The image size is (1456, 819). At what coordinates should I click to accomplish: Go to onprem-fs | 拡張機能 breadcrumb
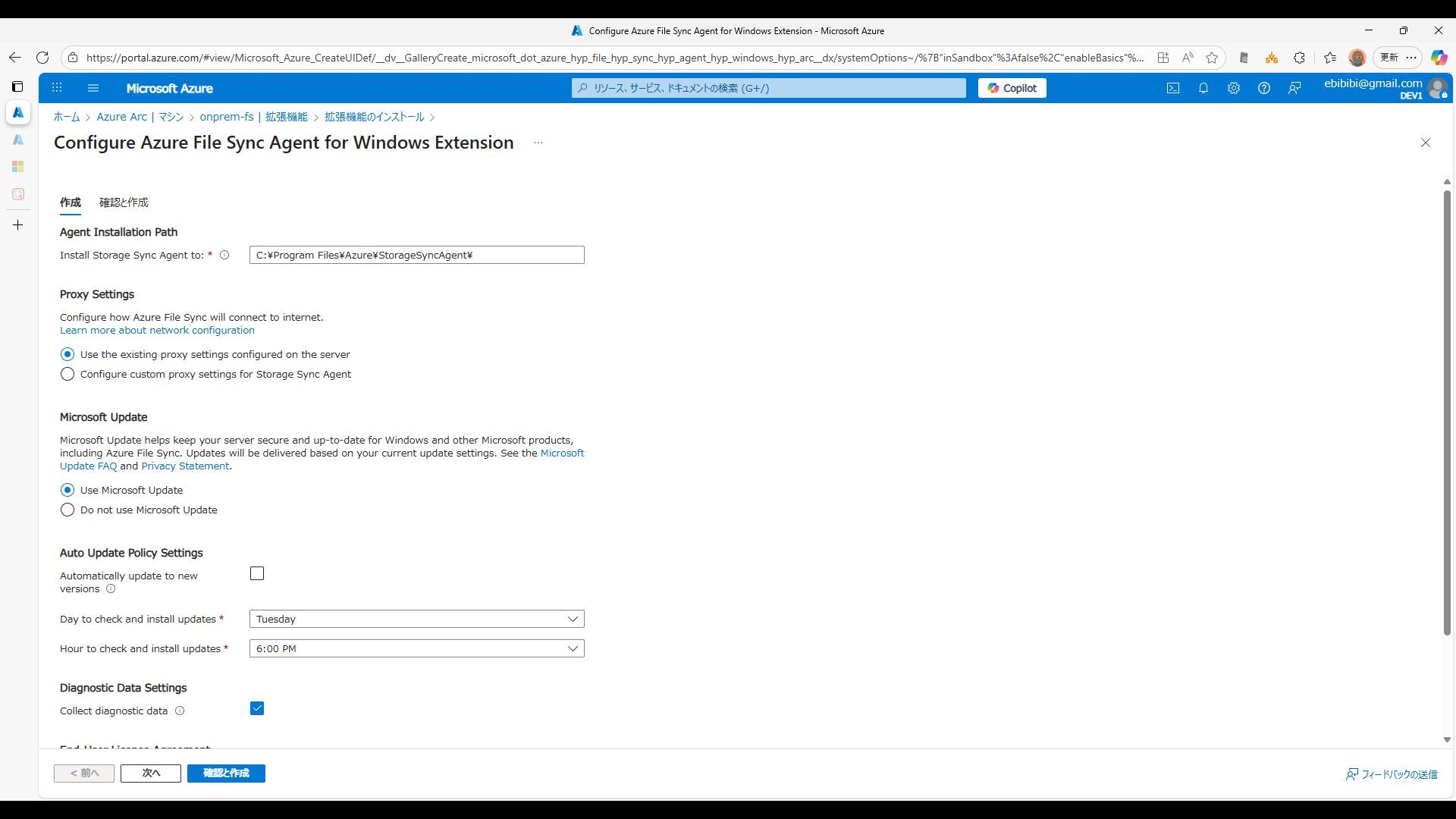[254, 118]
